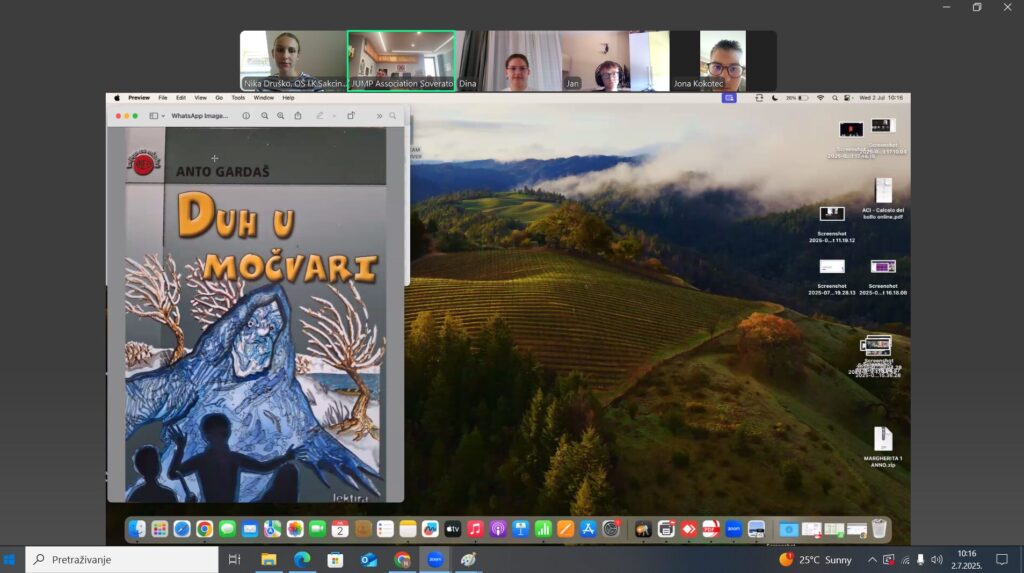1024x573 pixels.
Task: Select Jona Kokotec participant video tile
Action: 723,61
